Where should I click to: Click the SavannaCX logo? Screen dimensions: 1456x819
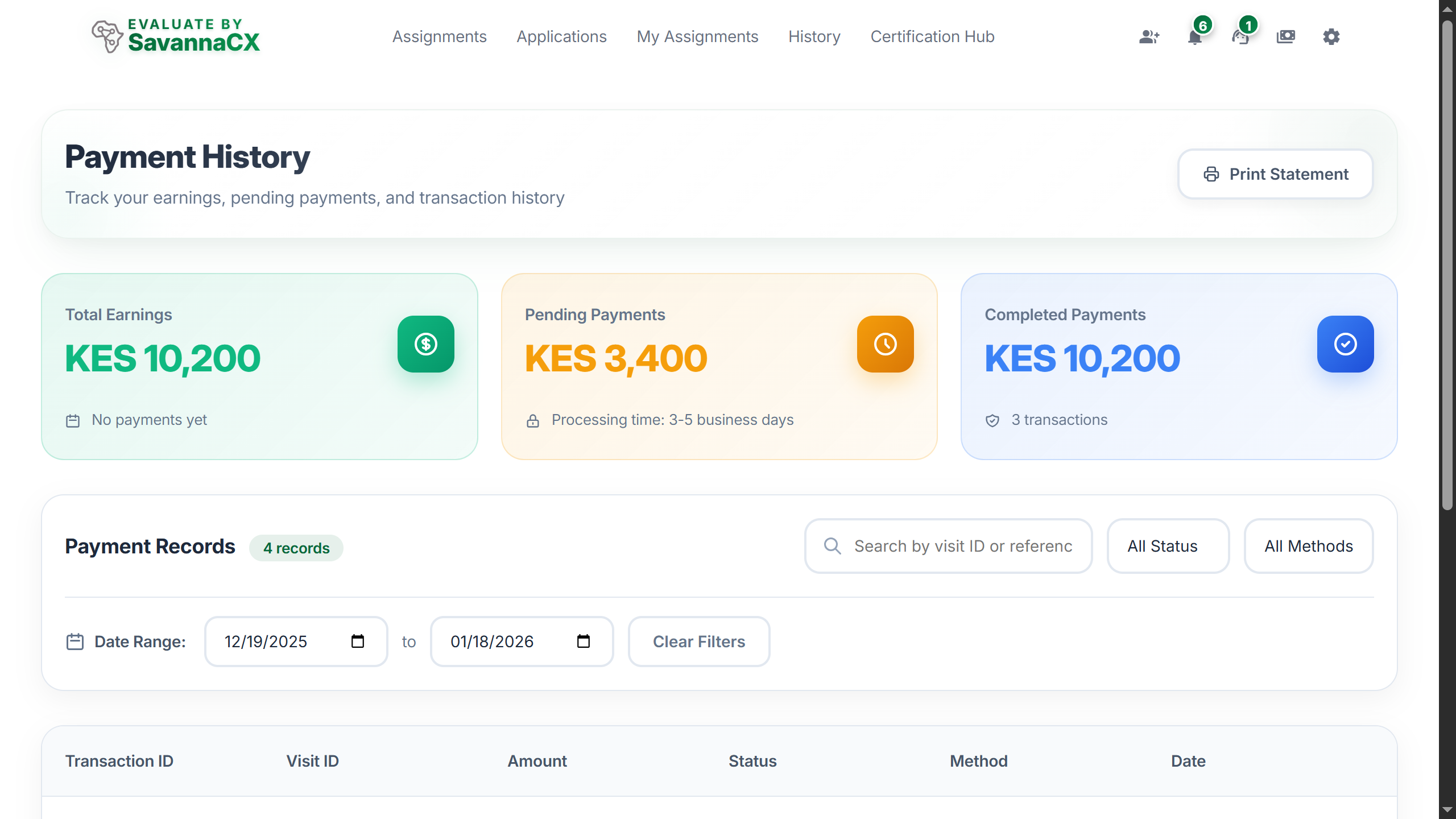click(175, 36)
